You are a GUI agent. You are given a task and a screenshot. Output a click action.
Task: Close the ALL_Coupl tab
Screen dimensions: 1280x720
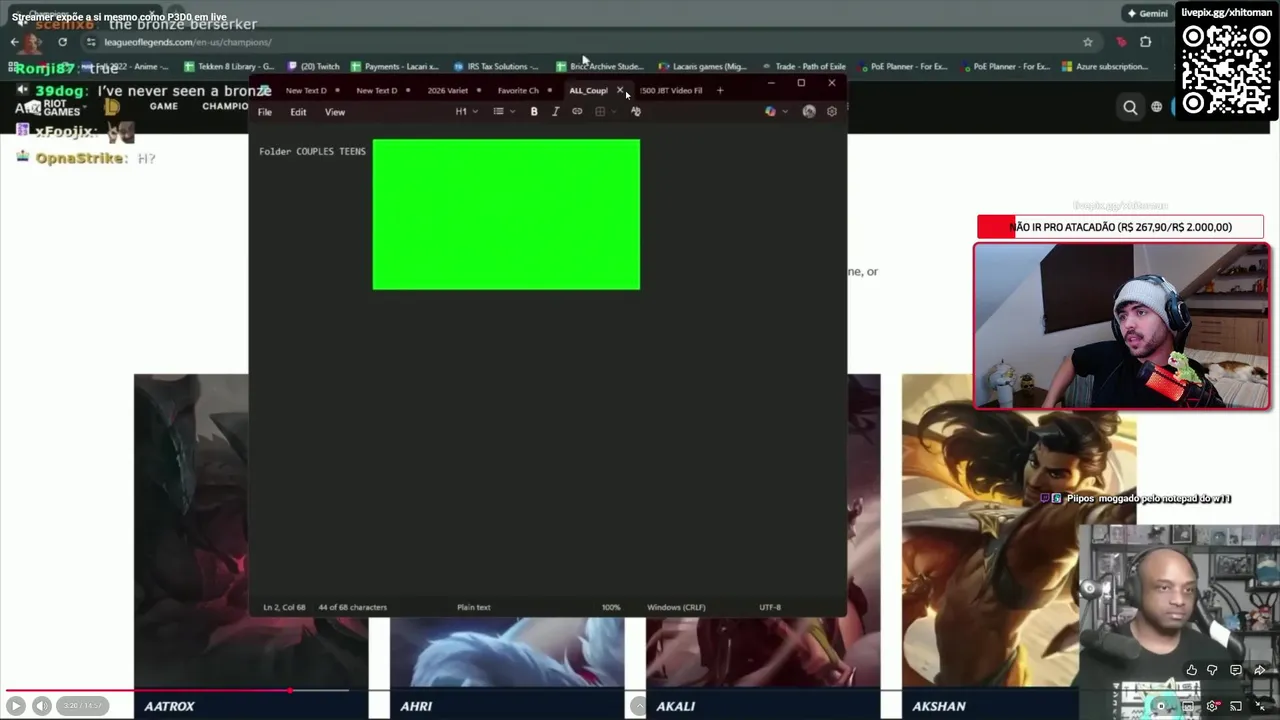coord(620,90)
